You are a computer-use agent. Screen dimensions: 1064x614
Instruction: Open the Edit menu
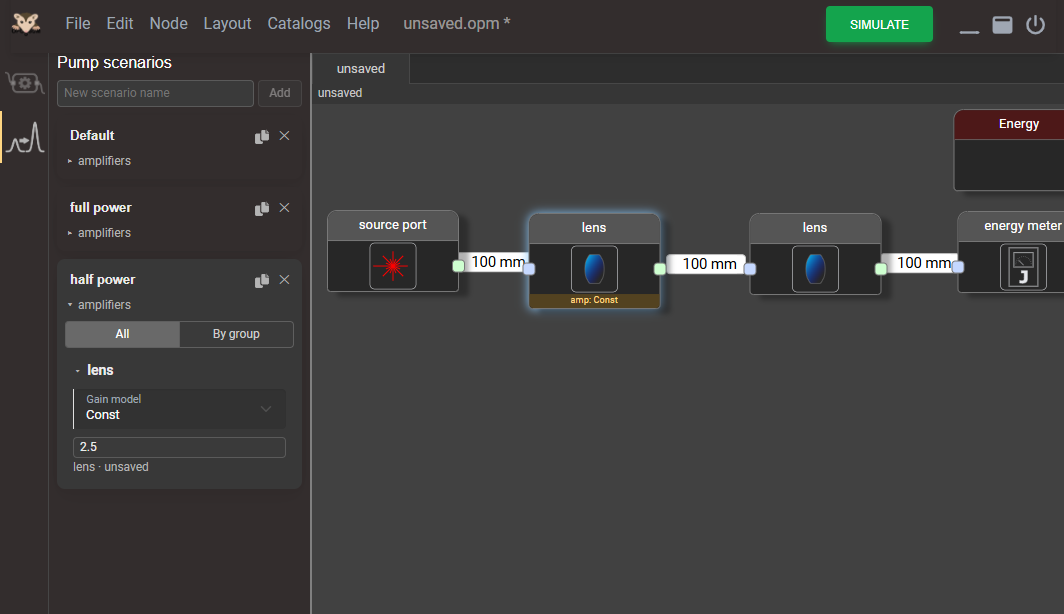[119, 24]
